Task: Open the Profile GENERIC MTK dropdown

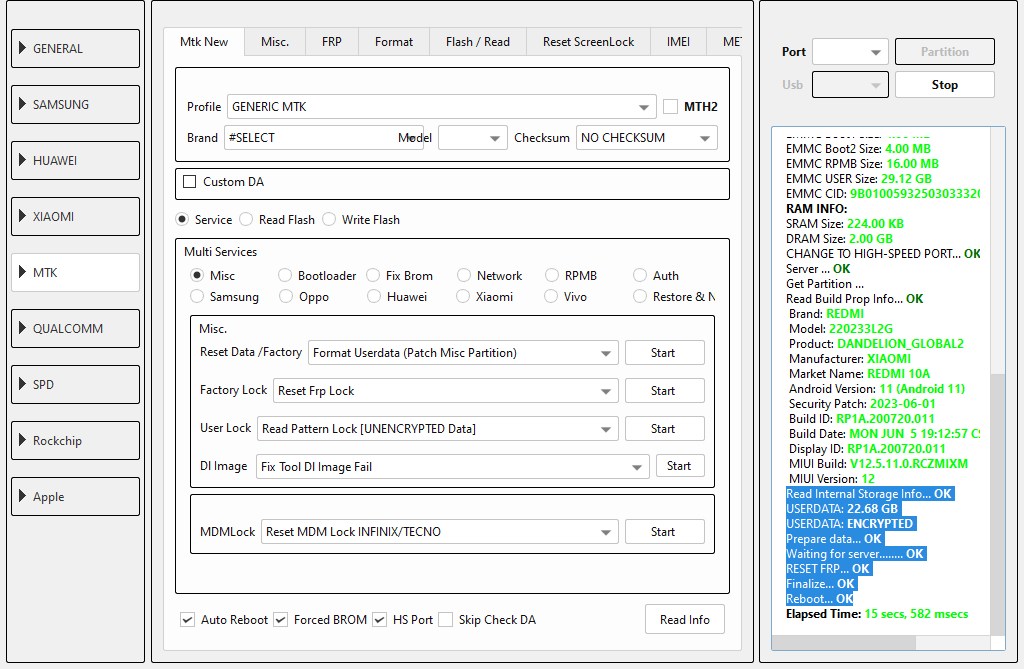Action: click(441, 107)
